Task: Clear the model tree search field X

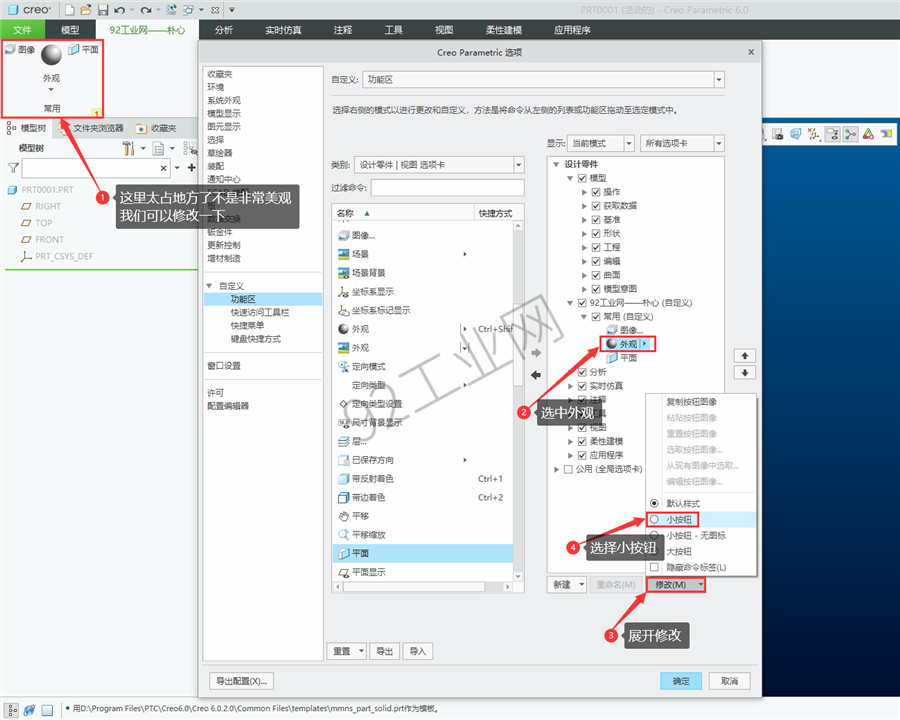Action: click(x=164, y=168)
